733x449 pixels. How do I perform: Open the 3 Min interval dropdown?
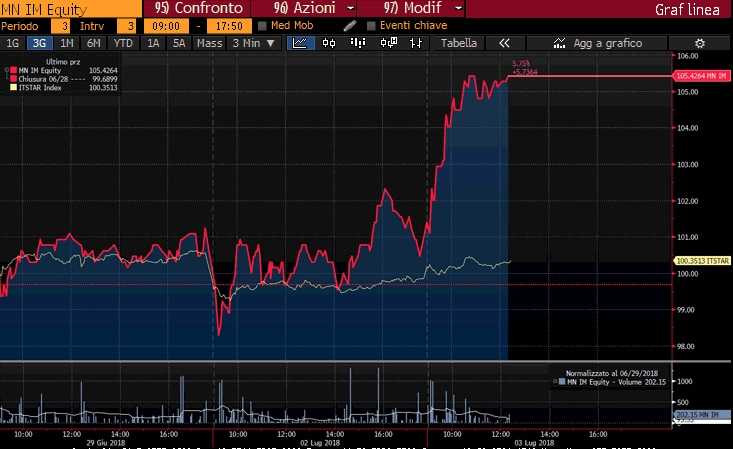pyautogui.click(x=253, y=43)
